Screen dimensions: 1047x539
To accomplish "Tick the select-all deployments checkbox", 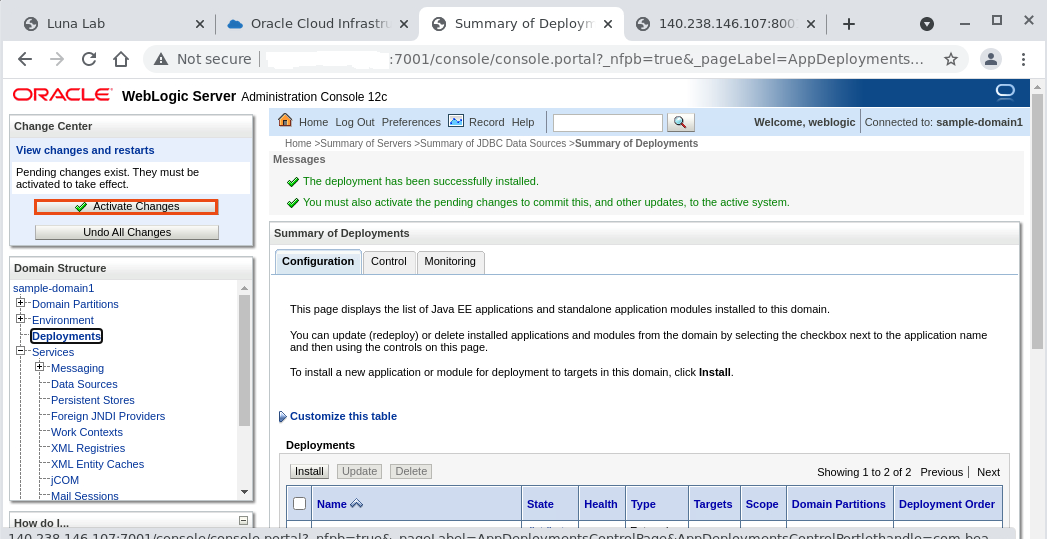I will [x=300, y=504].
